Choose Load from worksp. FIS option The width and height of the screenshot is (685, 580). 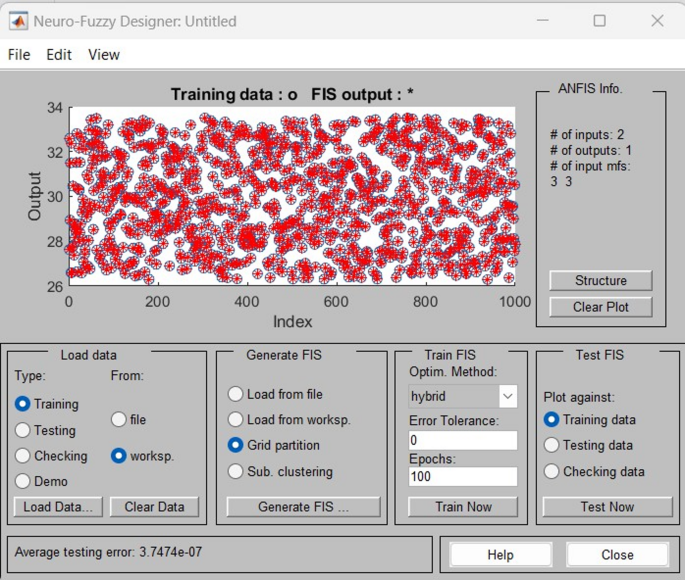(236, 420)
